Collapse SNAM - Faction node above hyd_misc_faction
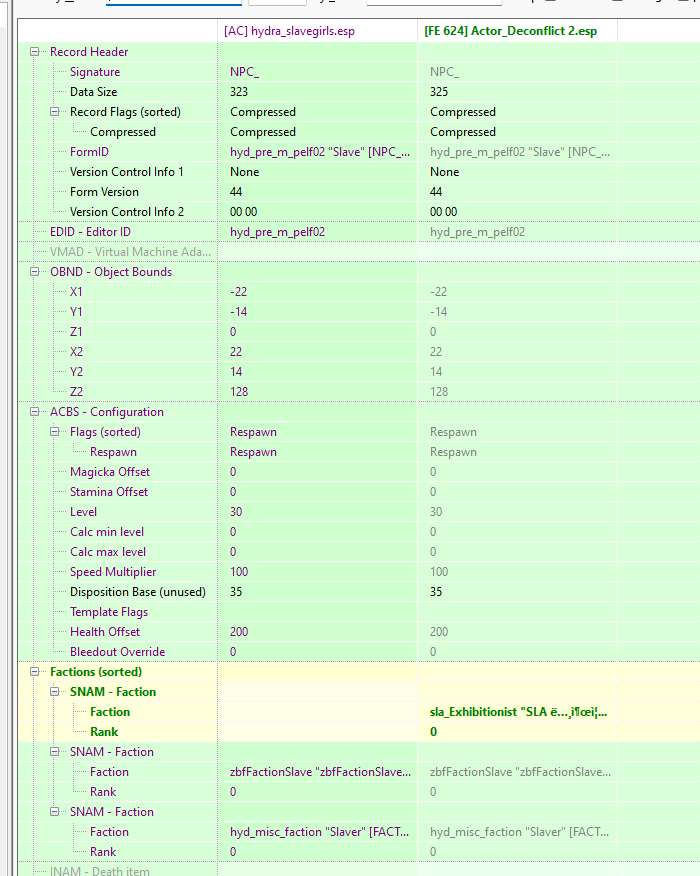This screenshot has width=700, height=876. (55, 812)
